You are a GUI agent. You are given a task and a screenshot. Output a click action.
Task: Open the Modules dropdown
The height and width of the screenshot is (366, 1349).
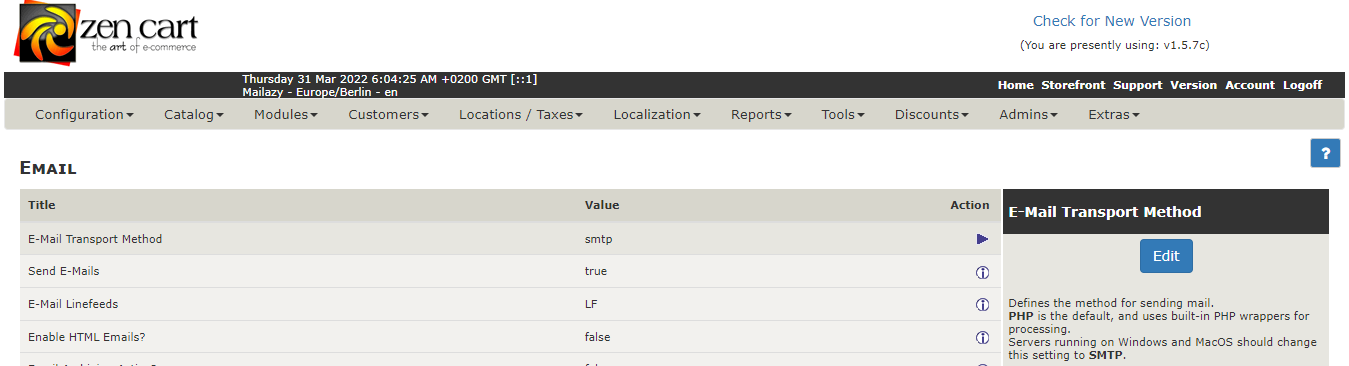[286, 115]
